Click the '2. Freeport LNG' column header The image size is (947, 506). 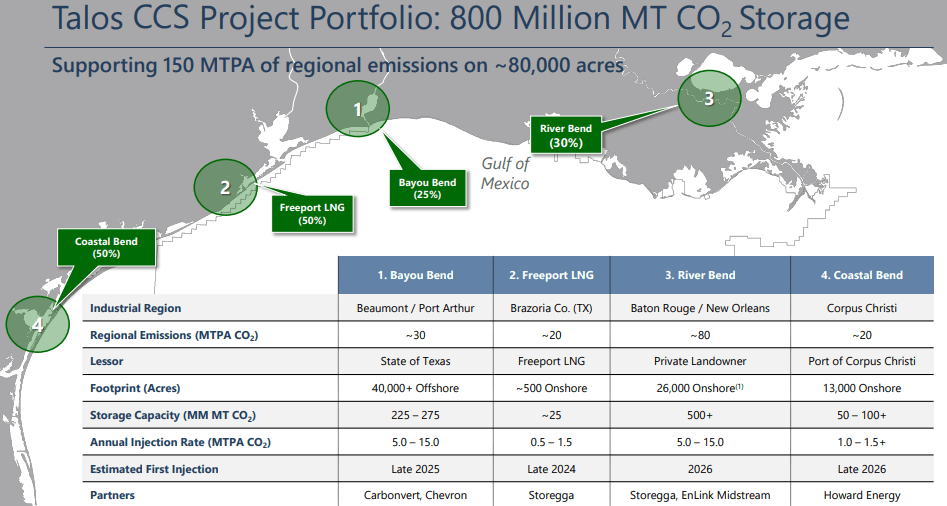click(x=551, y=275)
